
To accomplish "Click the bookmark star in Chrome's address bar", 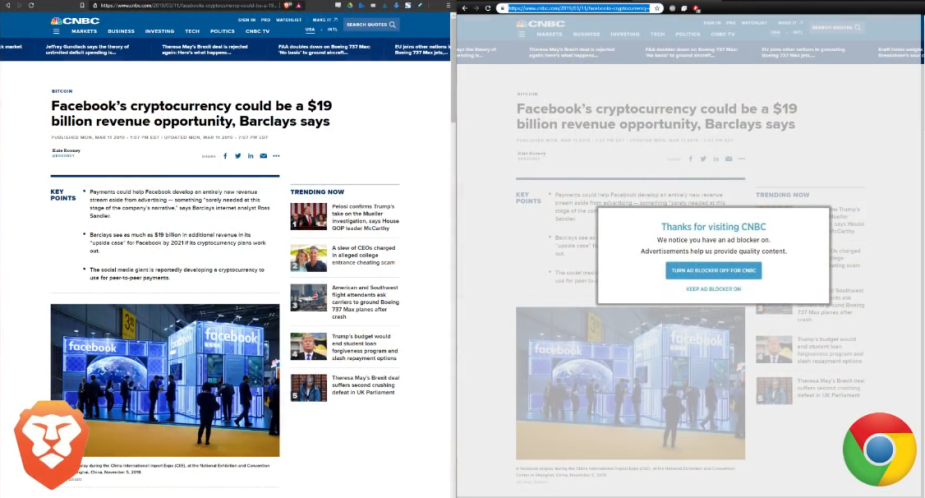I will click(x=657, y=8).
